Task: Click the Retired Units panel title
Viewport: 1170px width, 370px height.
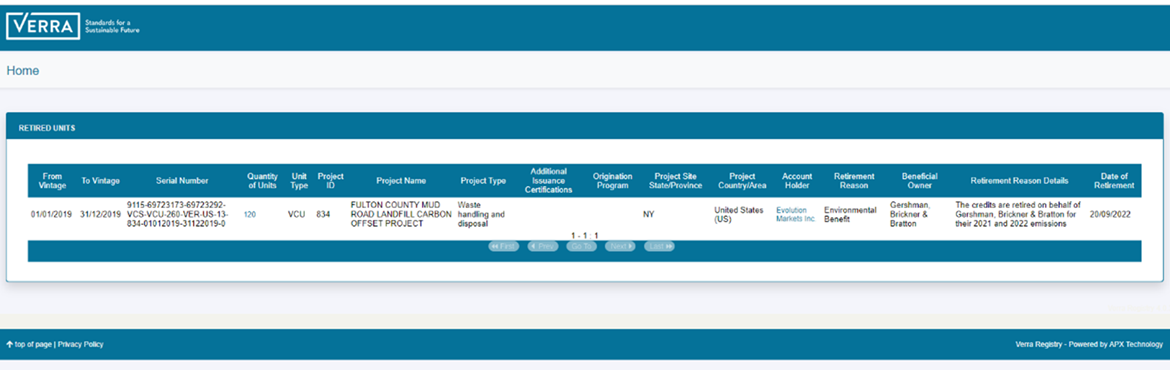Action: (x=46, y=128)
